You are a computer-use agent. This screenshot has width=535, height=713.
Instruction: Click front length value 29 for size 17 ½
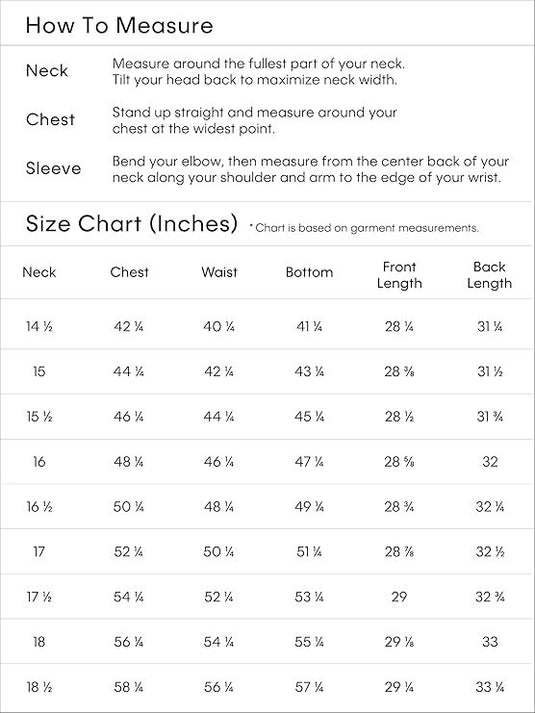[x=399, y=597]
